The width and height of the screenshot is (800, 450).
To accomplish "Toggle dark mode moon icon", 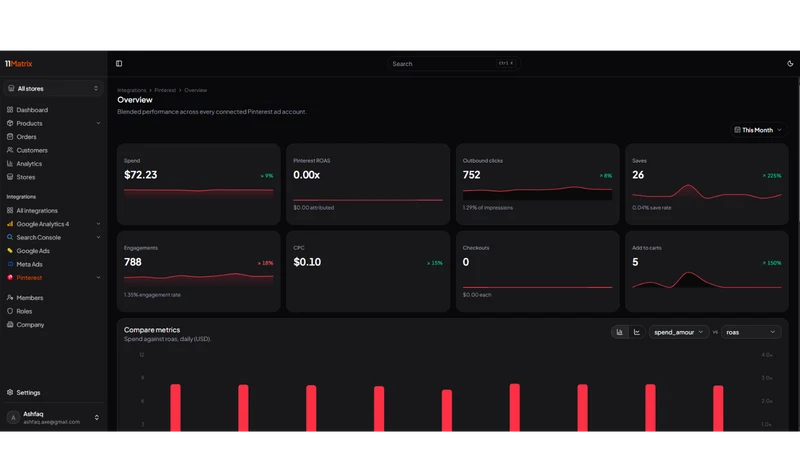I will (x=790, y=64).
